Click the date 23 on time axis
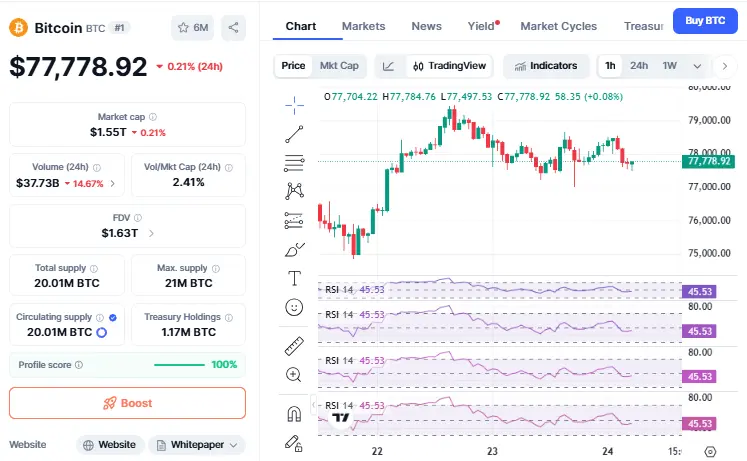The width and height of the screenshot is (747, 461). coord(492,451)
